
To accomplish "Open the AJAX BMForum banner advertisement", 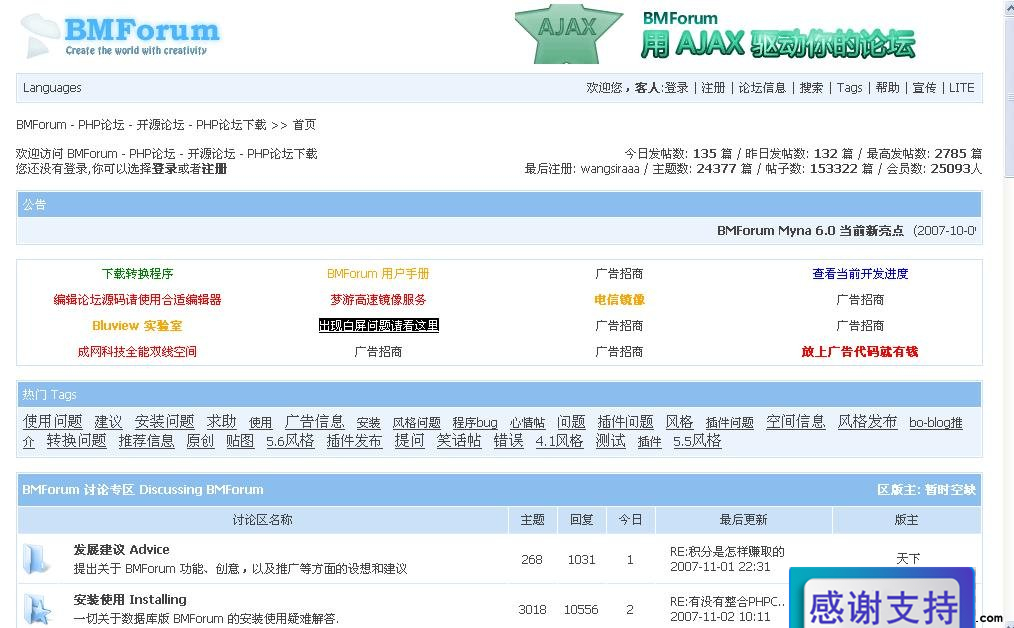I will pyautogui.click(x=716, y=34).
